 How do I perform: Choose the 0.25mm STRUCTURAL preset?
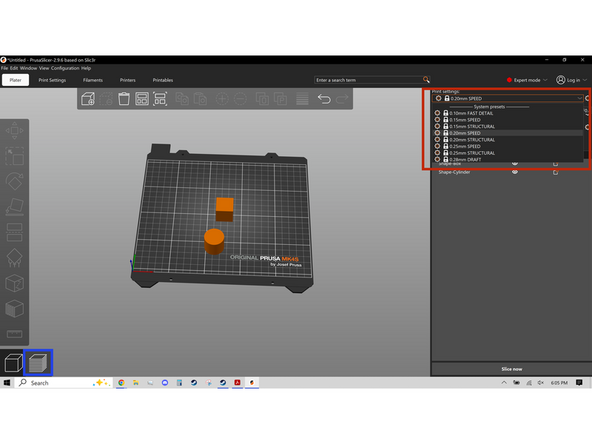pos(508,153)
